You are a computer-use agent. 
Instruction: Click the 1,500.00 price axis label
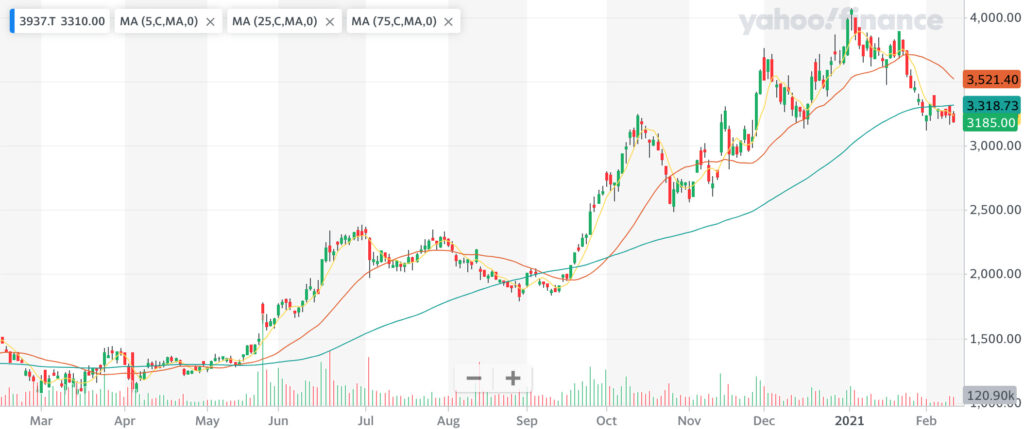tap(993, 339)
